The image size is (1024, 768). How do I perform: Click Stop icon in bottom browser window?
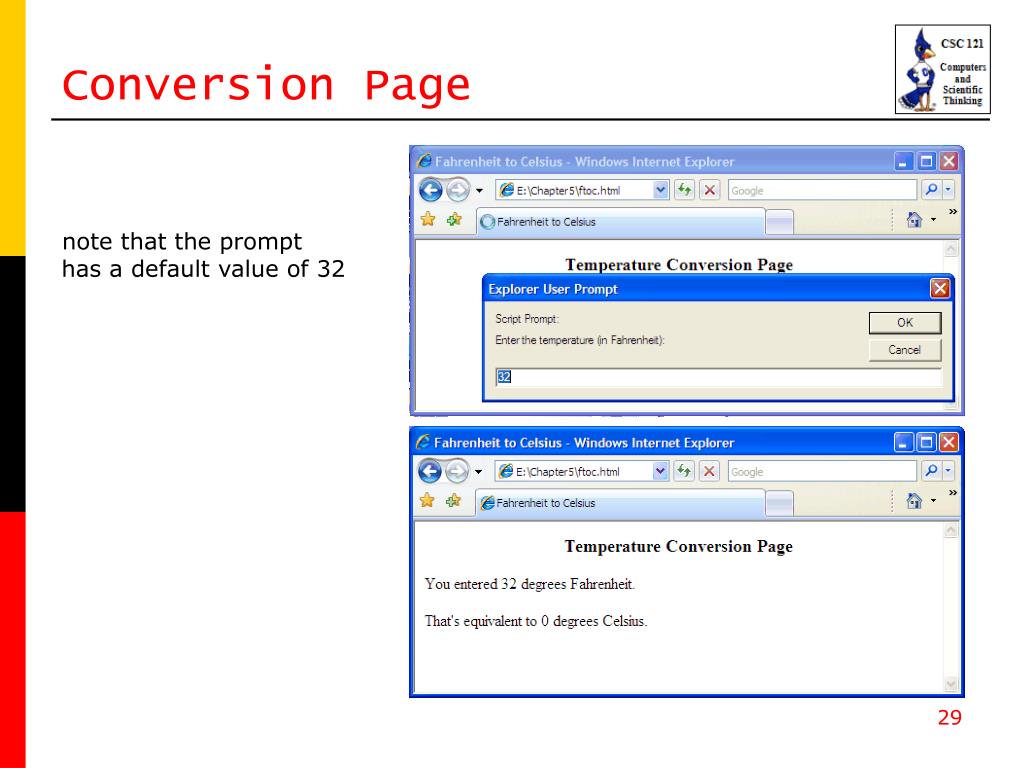709,471
